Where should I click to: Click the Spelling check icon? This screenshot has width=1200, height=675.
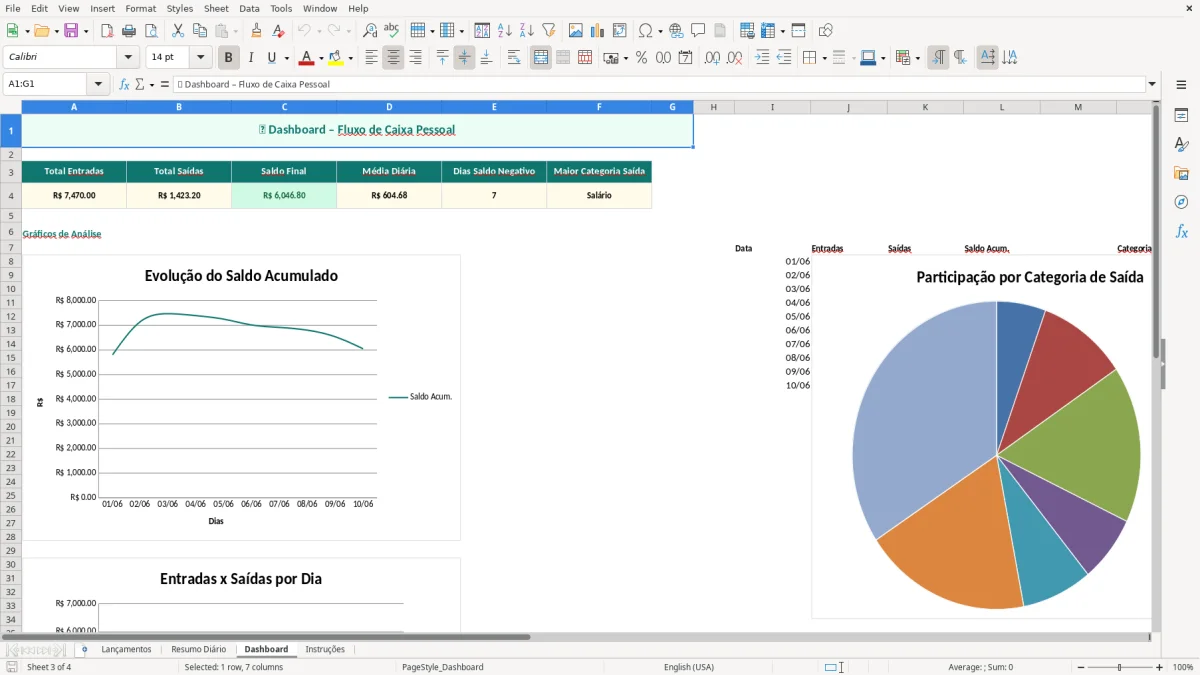[392, 31]
